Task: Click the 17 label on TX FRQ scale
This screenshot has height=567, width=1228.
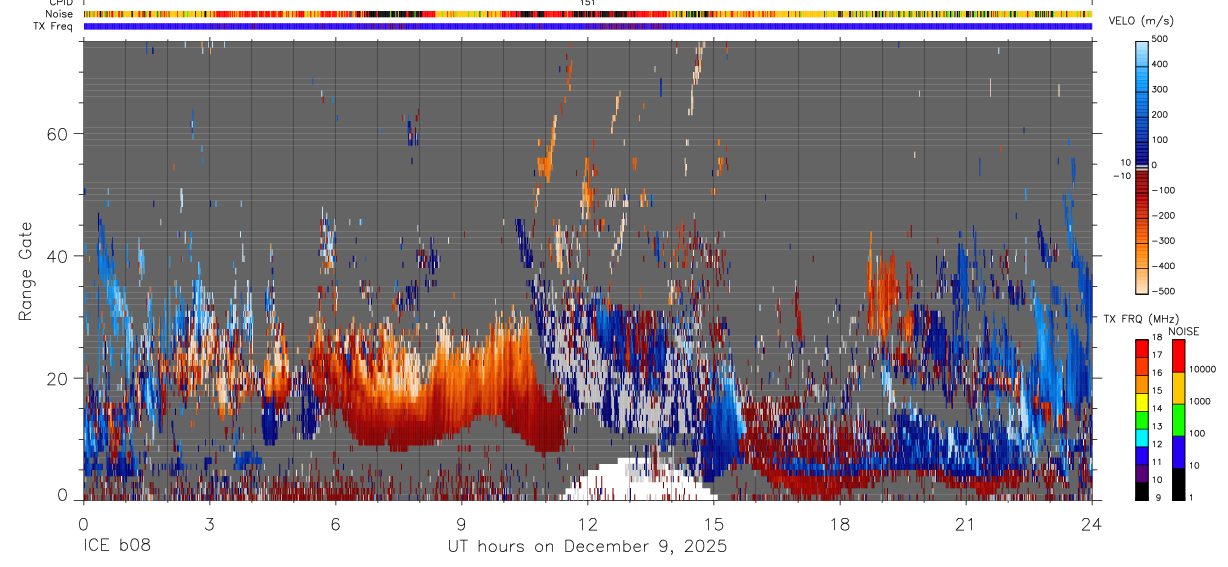Action: 1159,355
